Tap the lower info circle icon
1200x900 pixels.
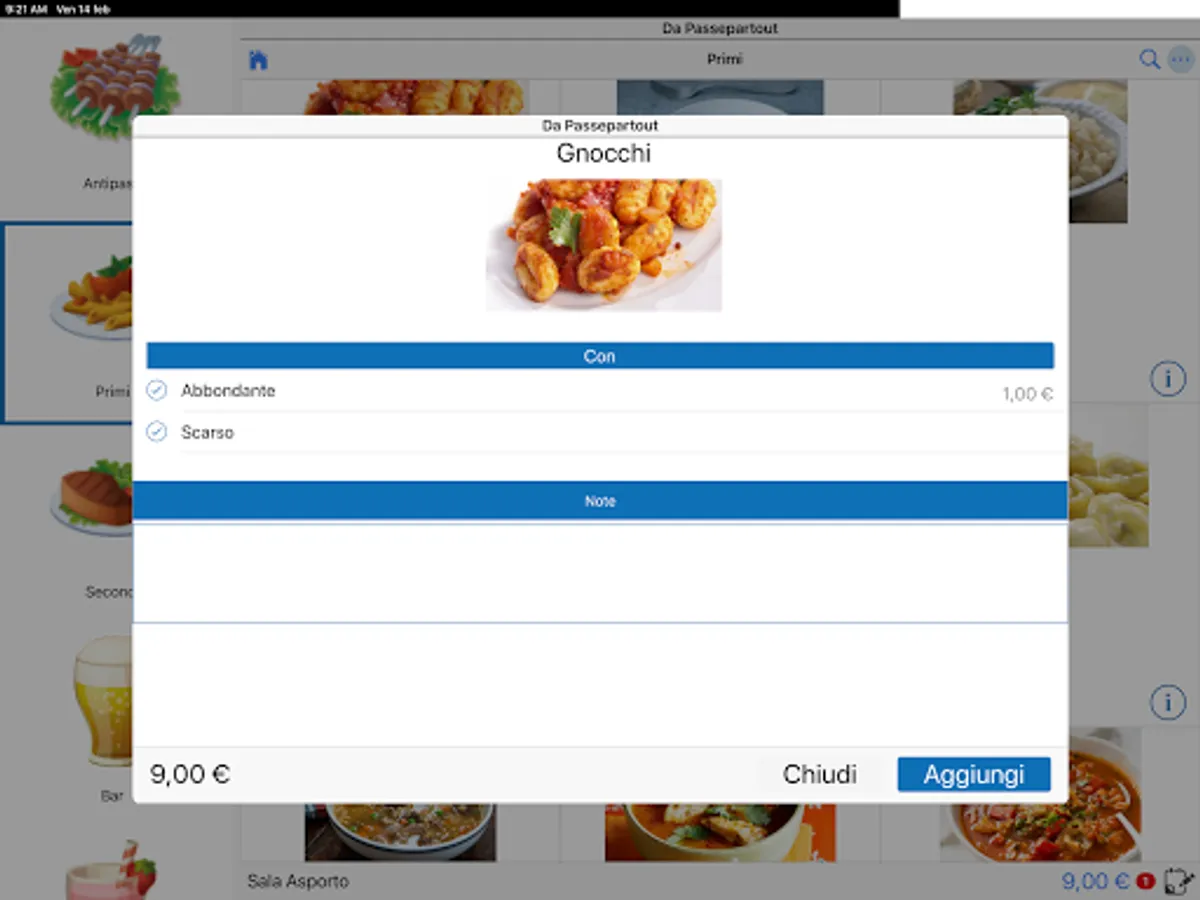(x=1167, y=702)
